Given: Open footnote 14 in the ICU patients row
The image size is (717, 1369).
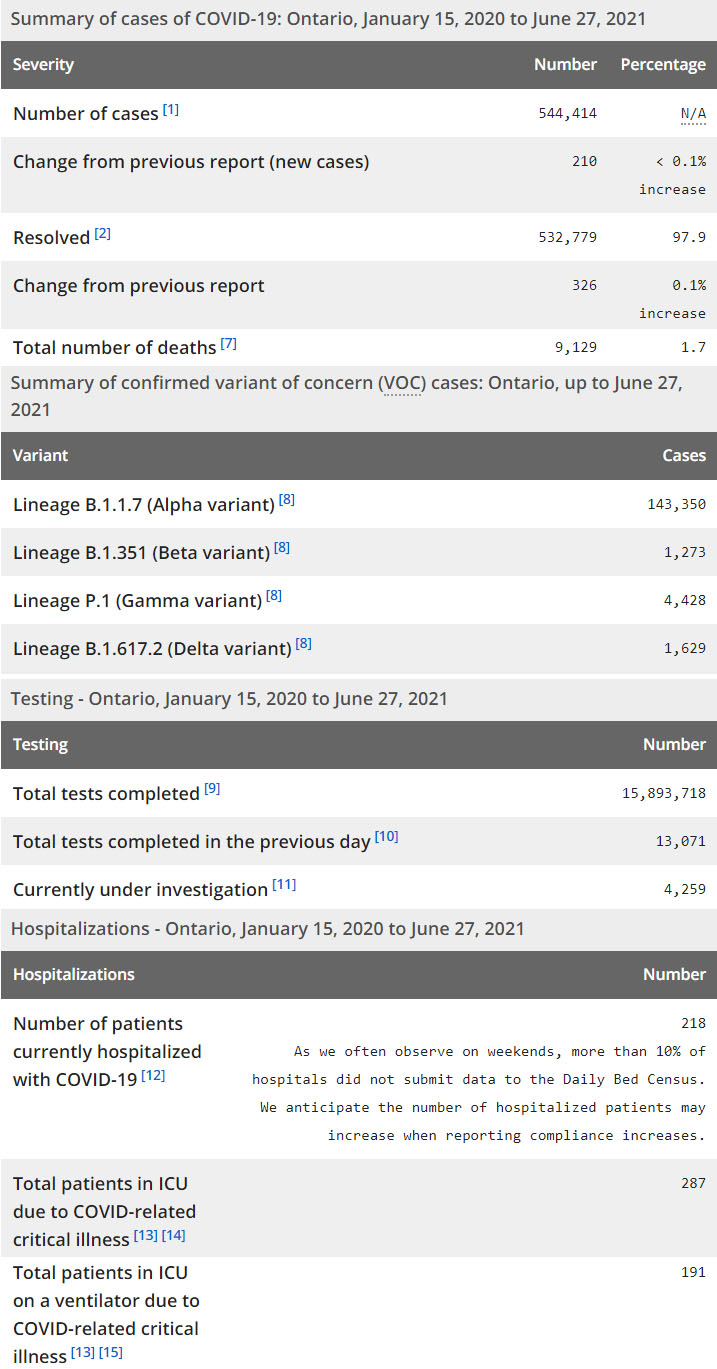Looking at the screenshot, I should tap(174, 1235).
